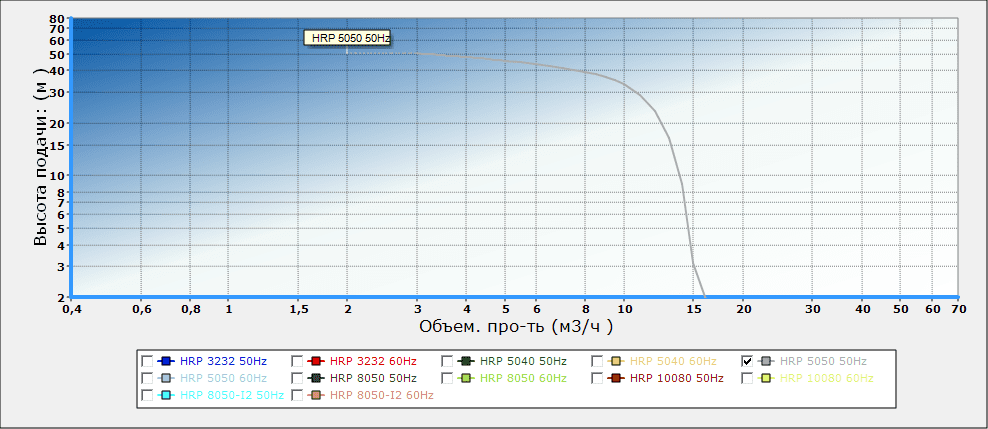Click the X-axis label 1,5
Viewport: 988px width, 429px height.
[299, 309]
